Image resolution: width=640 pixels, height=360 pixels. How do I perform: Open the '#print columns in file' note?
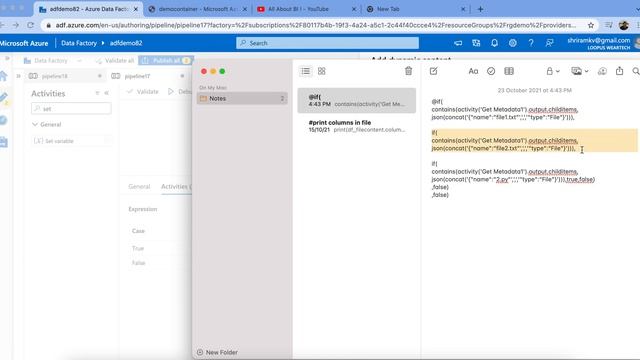click(x=357, y=126)
